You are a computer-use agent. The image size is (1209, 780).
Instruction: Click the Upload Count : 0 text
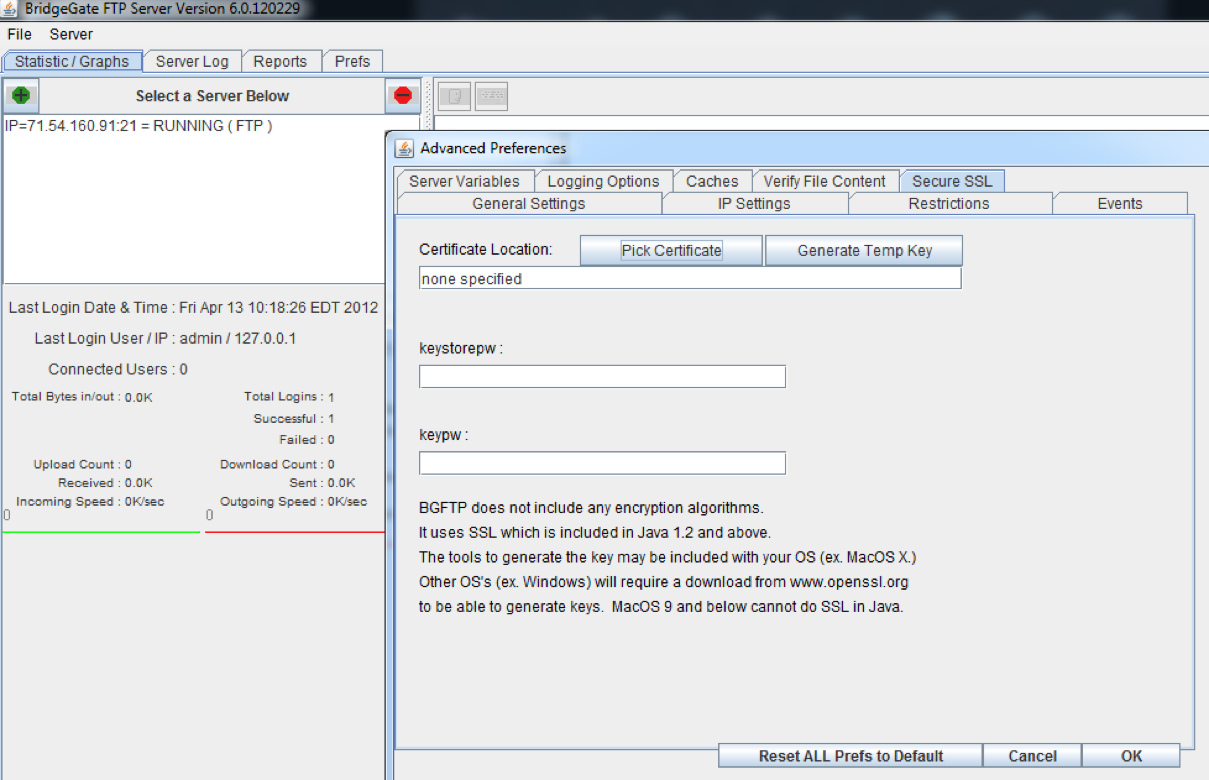tap(82, 464)
